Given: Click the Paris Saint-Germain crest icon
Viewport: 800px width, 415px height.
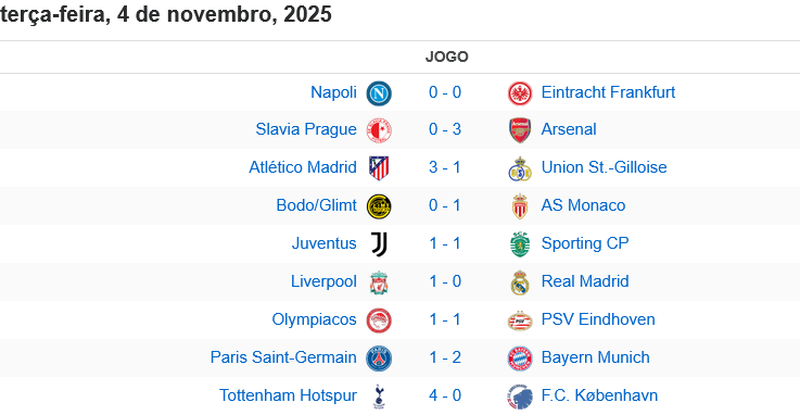Looking at the screenshot, I should (379, 358).
